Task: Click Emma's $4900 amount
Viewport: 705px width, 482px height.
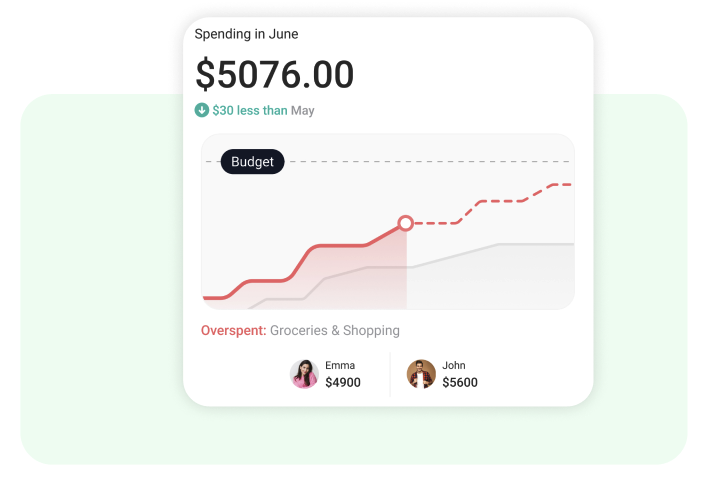Action: click(x=343, y=382)
